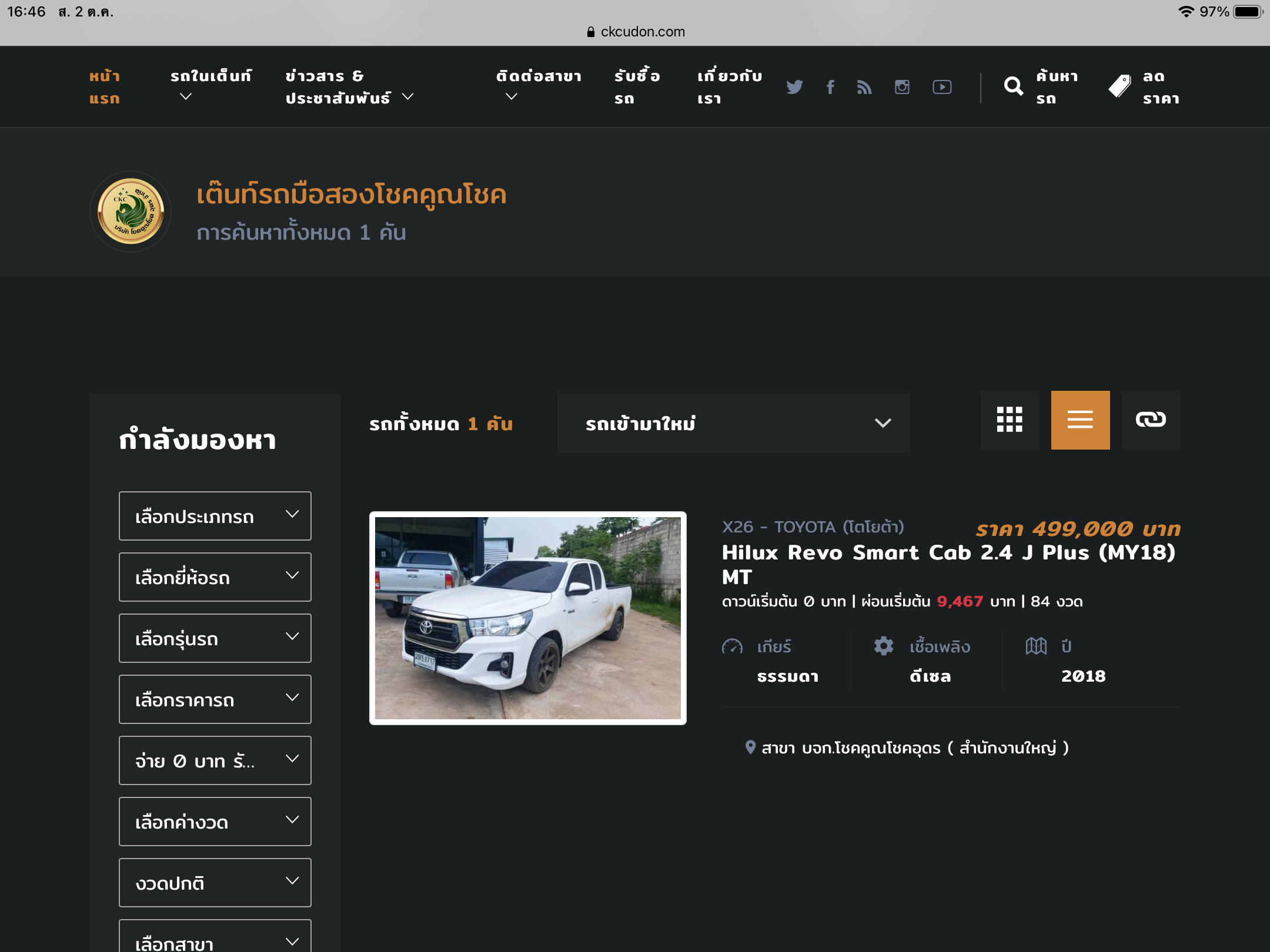Open the Twitter social icon
This screenshot has height=952, width=1270.
[794, 87]
